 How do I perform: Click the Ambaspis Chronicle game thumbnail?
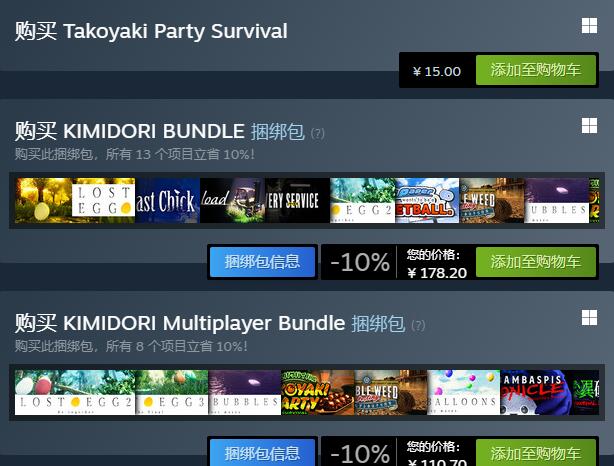point(536,392)
